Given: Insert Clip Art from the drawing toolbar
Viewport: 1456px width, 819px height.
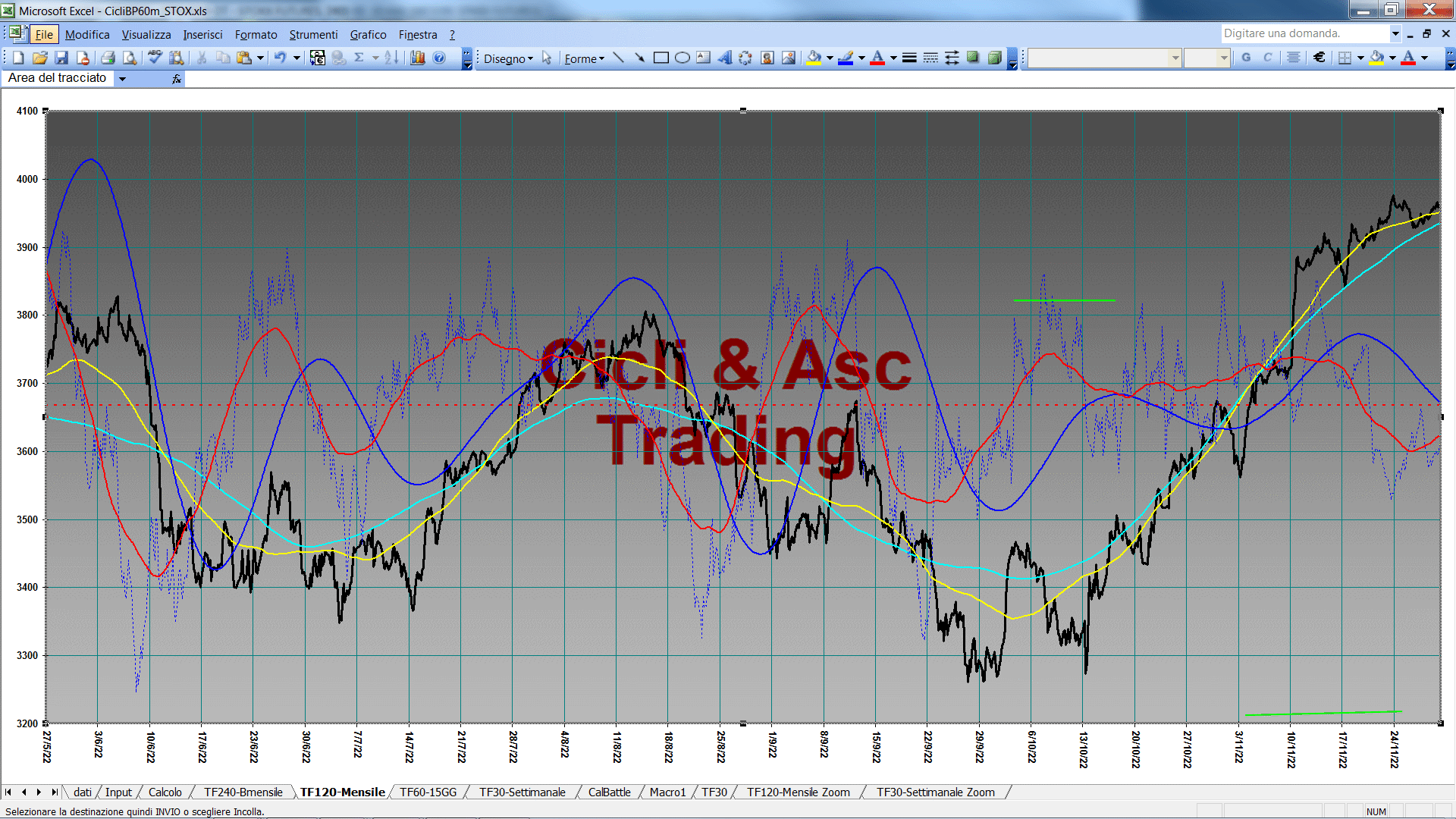Looking at the screenshot, I should tap(767, 58).
